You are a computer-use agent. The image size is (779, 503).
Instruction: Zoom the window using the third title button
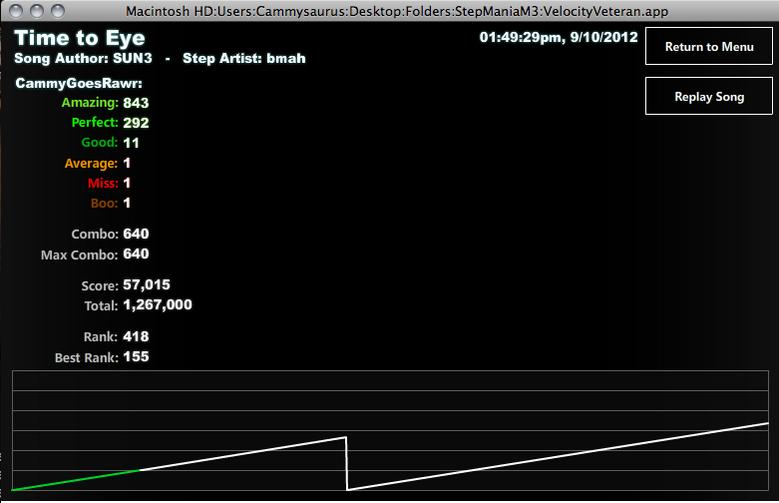[x=58, y=10]
